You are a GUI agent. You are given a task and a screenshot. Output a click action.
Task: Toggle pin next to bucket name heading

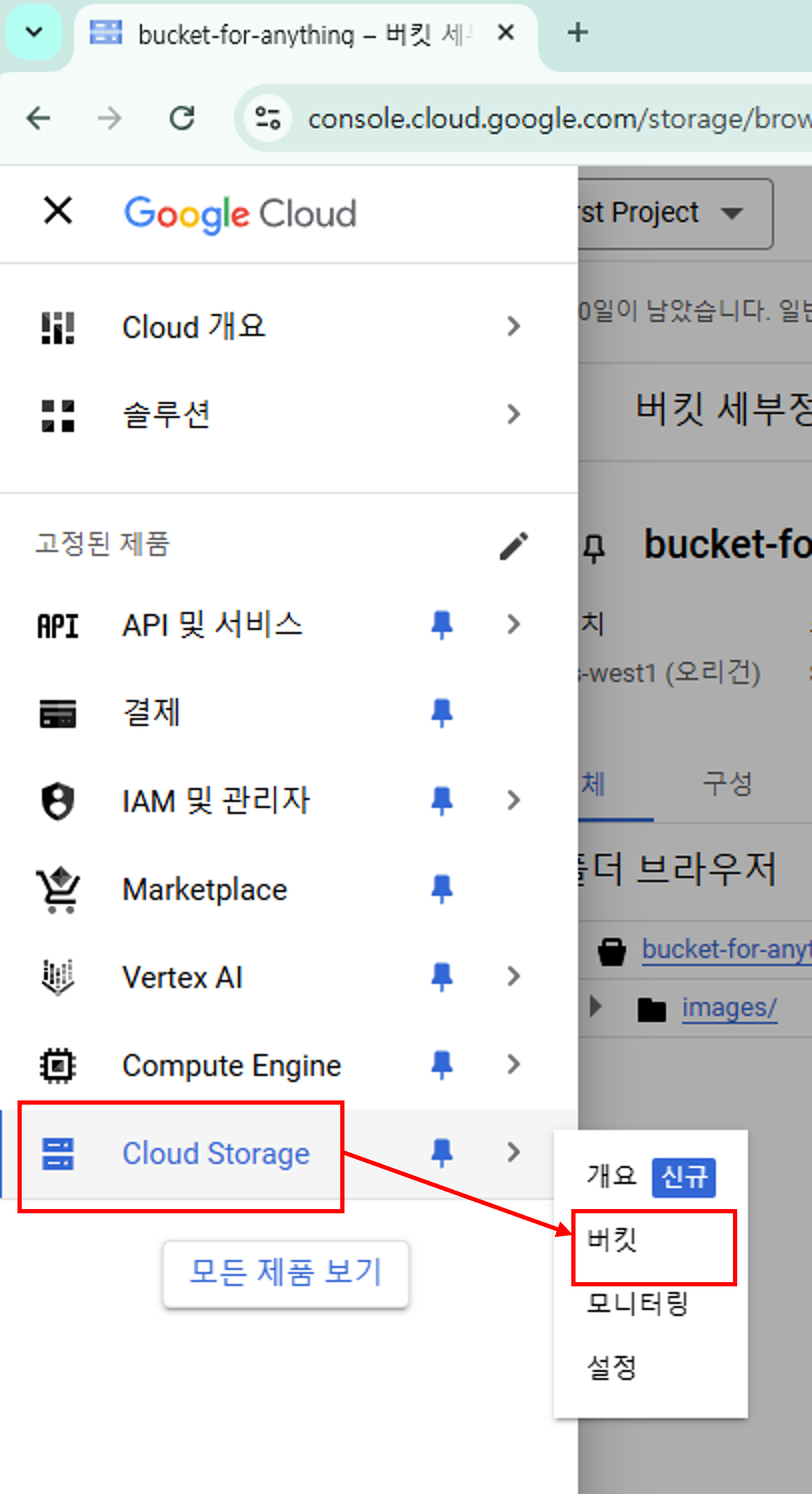point(594,548)
